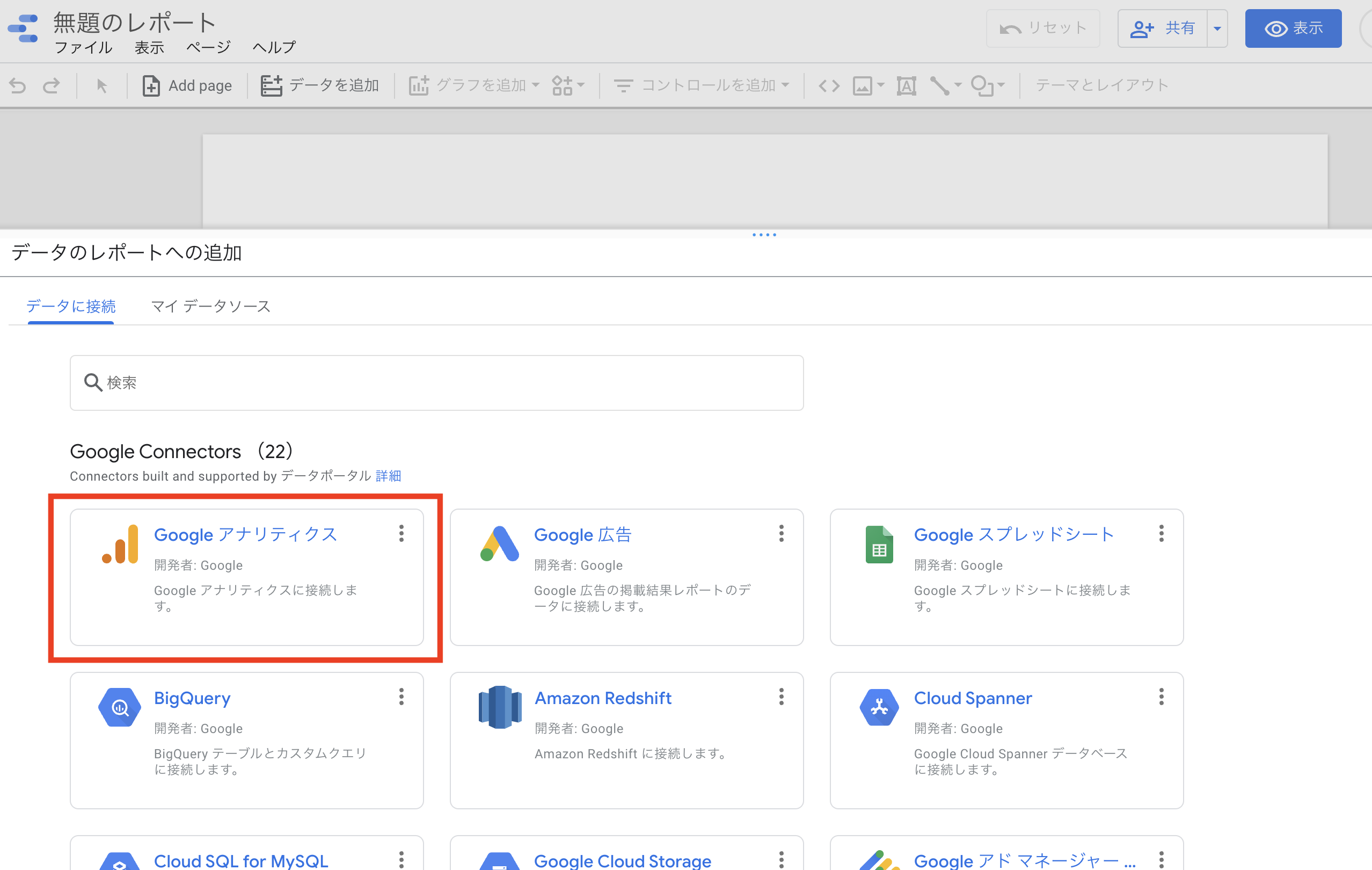Click データを追加 in the toolbar
This screenshot has height=870, width=1372.
click(x=320, y=85)
